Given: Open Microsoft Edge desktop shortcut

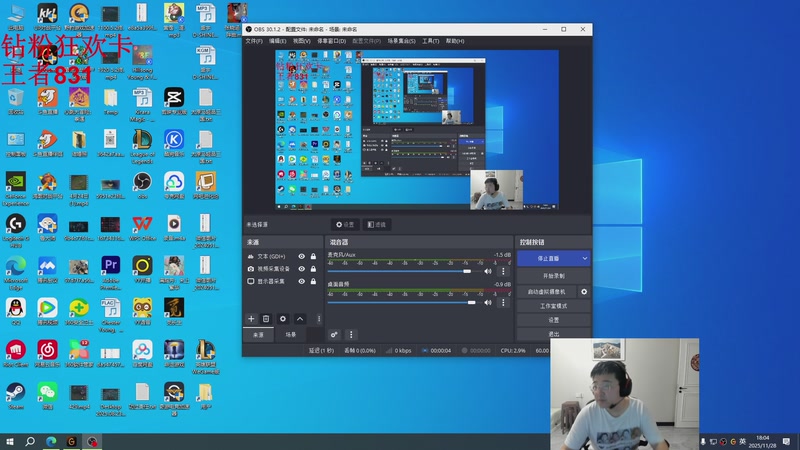Looking at the screenshot, I should click(16, 273).
